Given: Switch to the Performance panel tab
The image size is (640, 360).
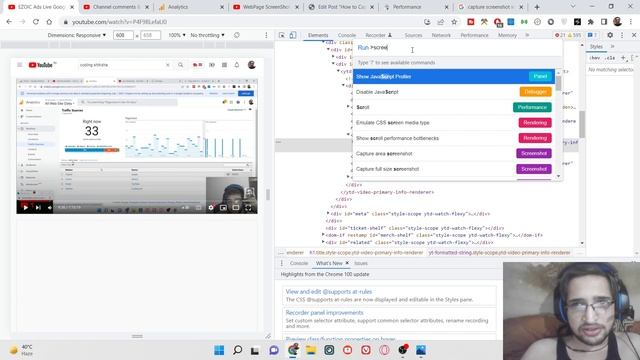Looking at the screenshot, I should pyautogui.click(x=474, y=36).
